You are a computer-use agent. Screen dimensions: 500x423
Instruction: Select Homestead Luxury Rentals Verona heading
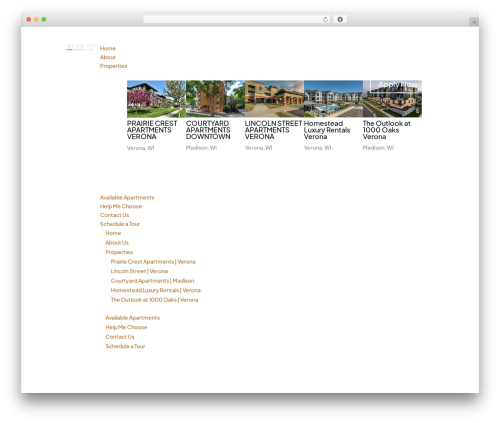pos(327,130)
